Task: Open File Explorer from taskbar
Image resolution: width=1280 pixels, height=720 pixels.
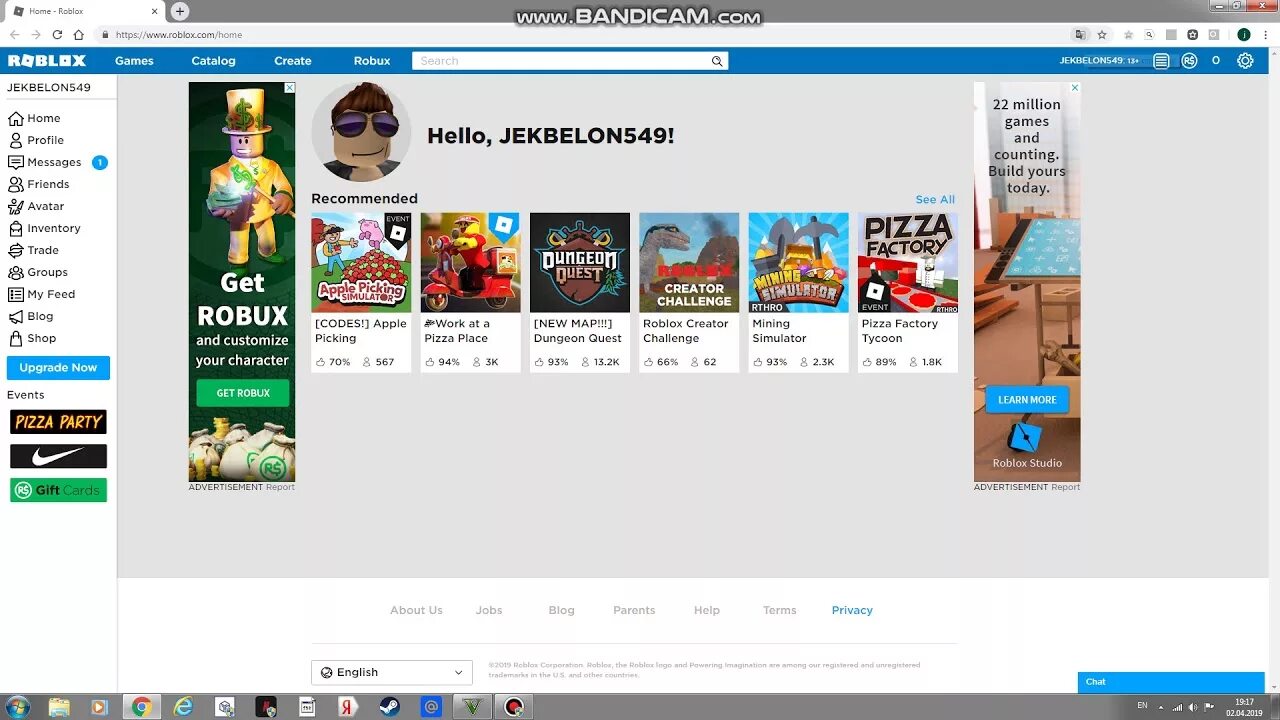Action: pyautogui.click(x=60, y=707)
